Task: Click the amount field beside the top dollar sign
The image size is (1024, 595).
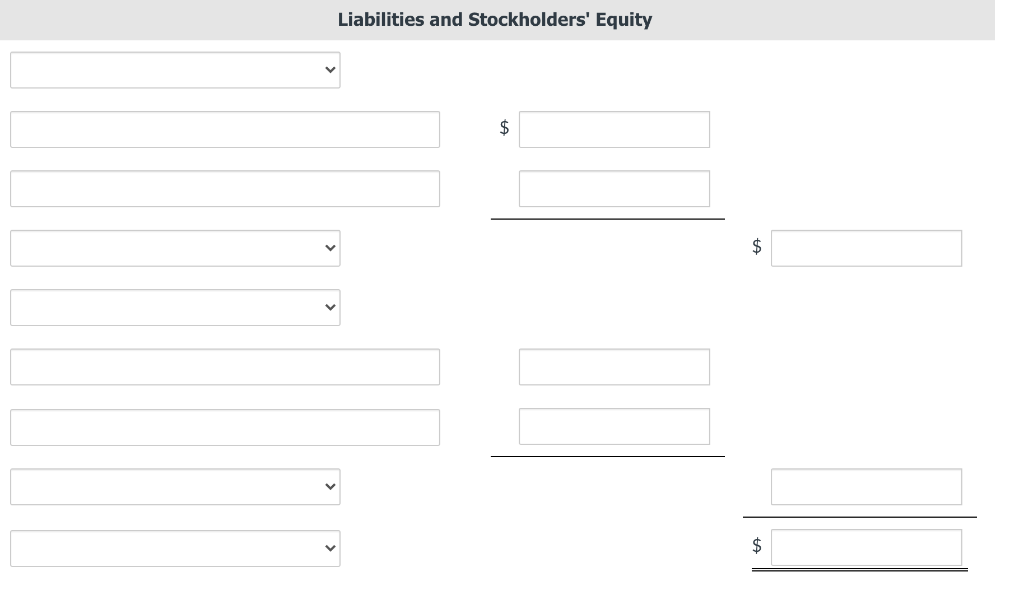Action: [x=614, y=129]
